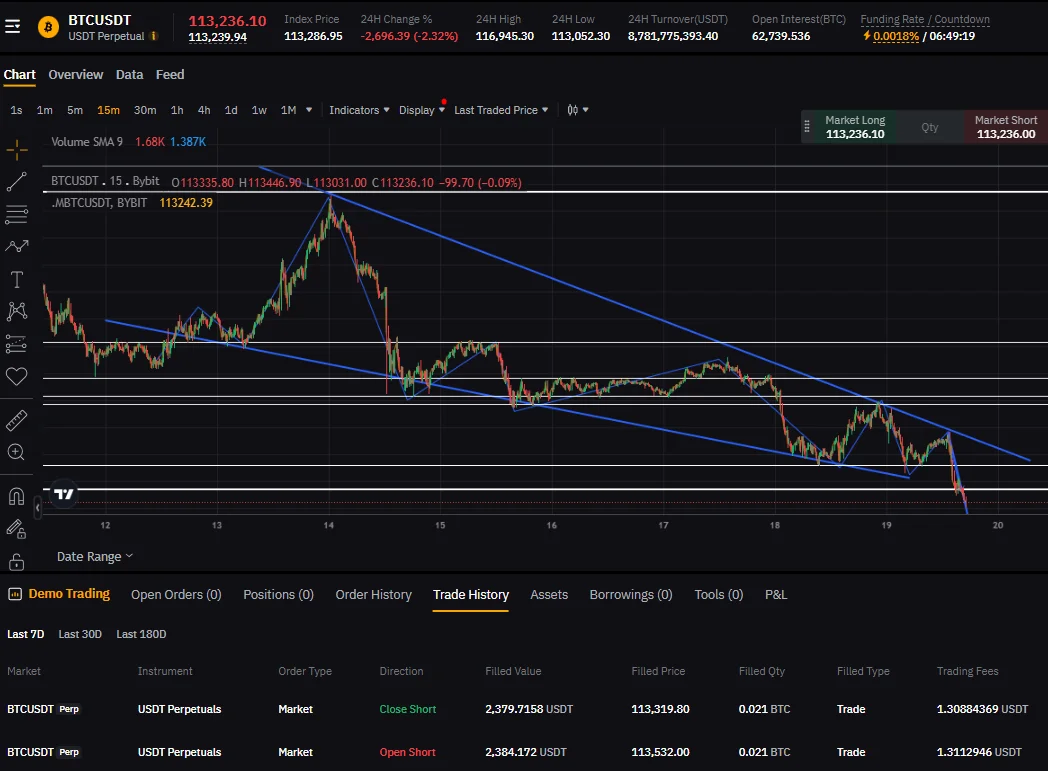Click the heart favorites icon
Screen dimensions: 1048x771
pyautogui.click(x=17, y=376)
